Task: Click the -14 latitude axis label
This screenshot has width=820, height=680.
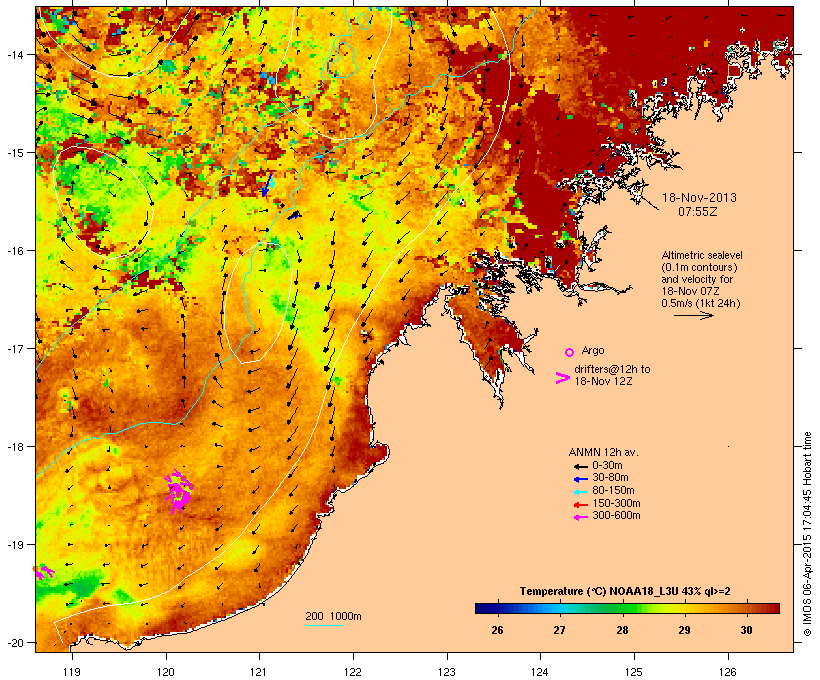Action: (14, 55)
